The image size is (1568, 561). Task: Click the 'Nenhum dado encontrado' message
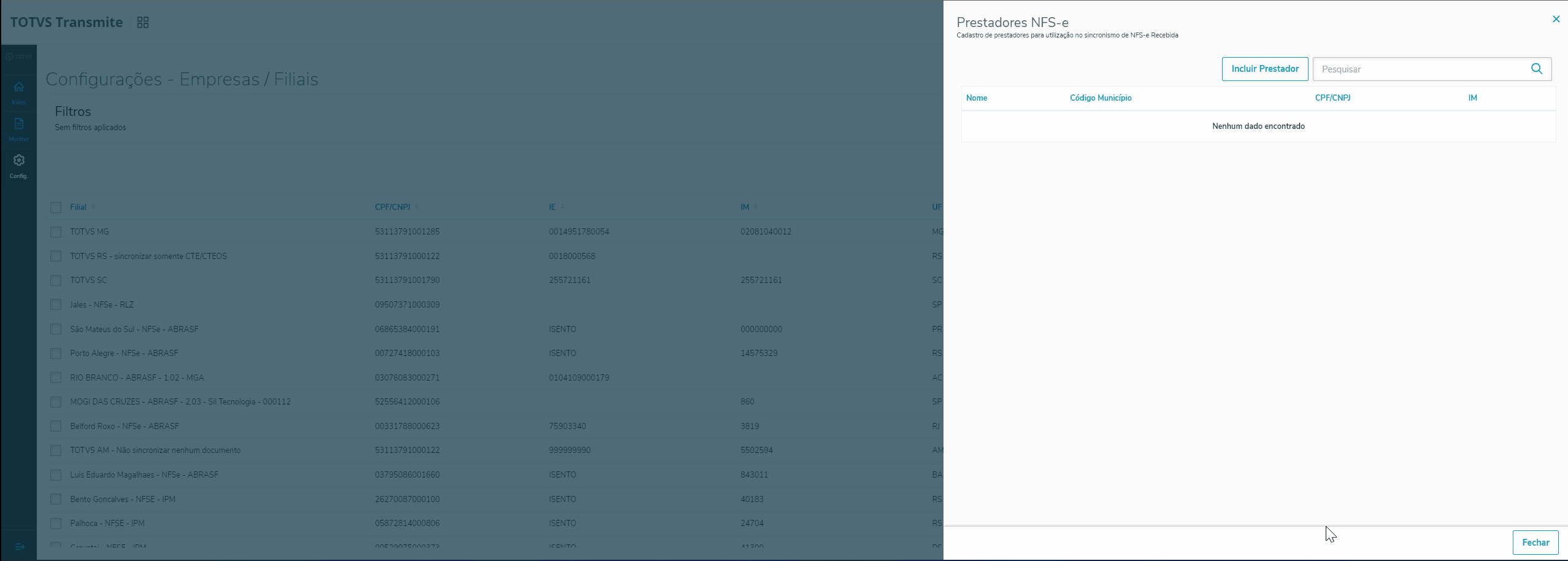tap(1258, 126)
